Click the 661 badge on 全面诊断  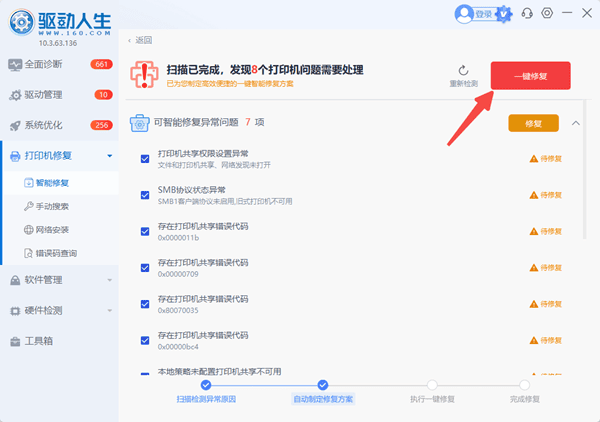pos(101,64)
